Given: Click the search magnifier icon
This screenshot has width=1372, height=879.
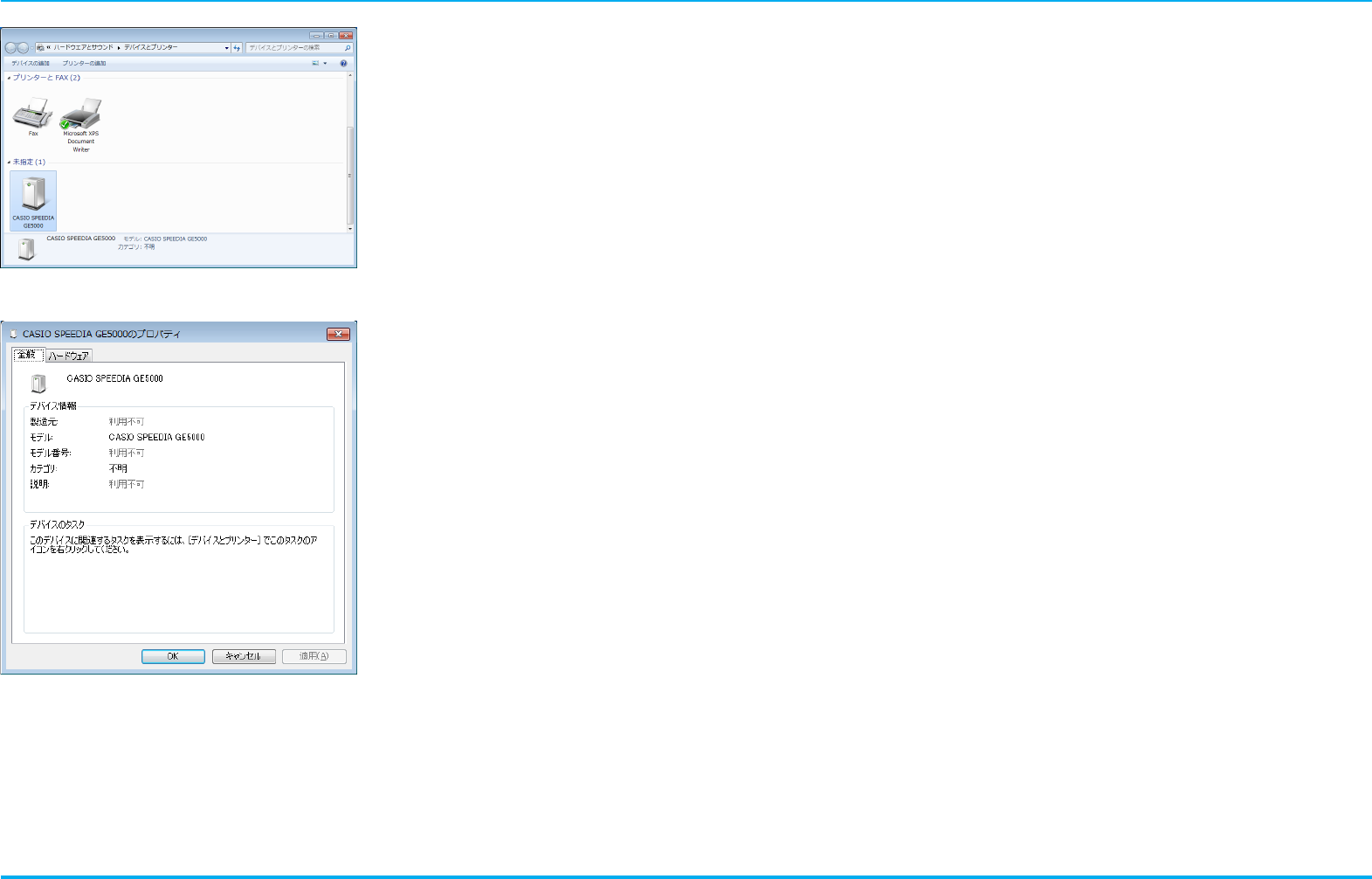Looking at the screenshot, I should coord(348,48).
